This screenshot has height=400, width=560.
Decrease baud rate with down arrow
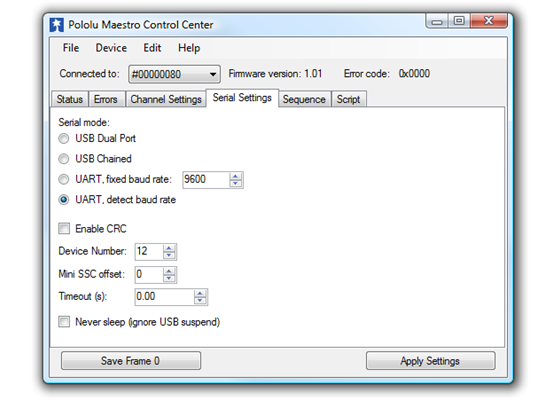coord(236,183)
